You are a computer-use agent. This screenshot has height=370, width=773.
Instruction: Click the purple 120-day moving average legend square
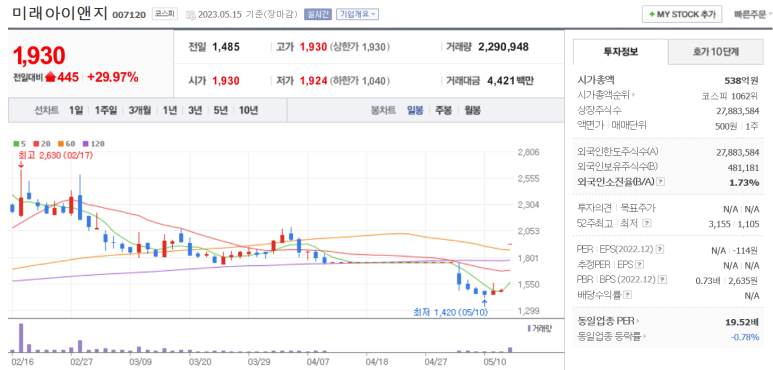[85, 144]
